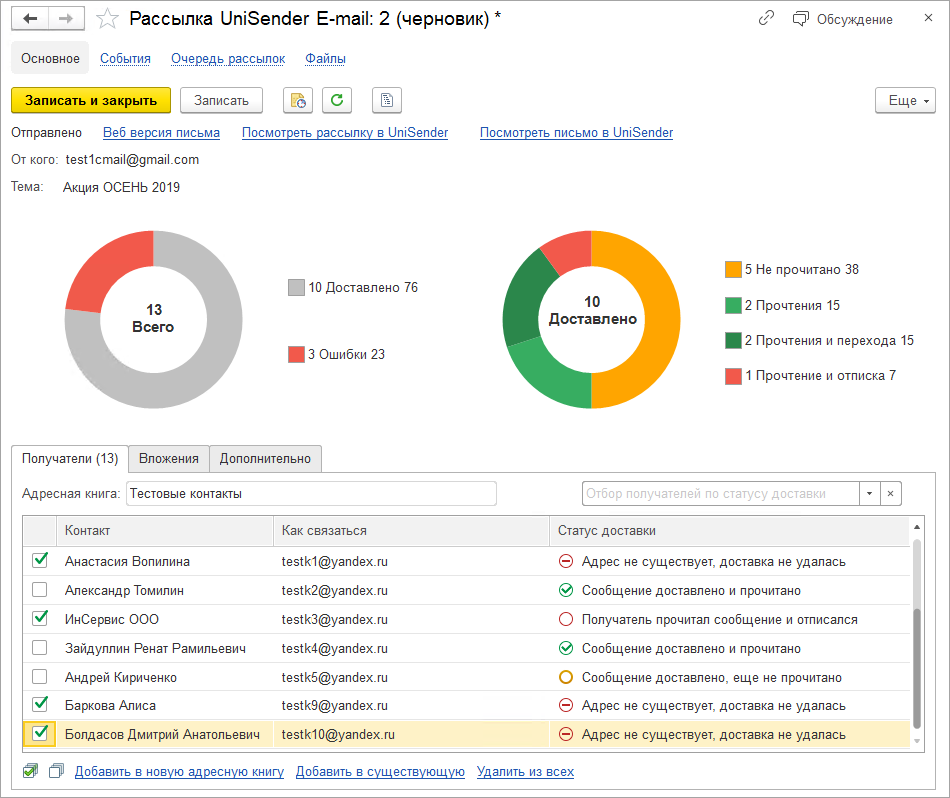Select the Получатели (13) tab
Viewport: 950px width, 798px height.
pyautogui.click(x=70, y=459)
